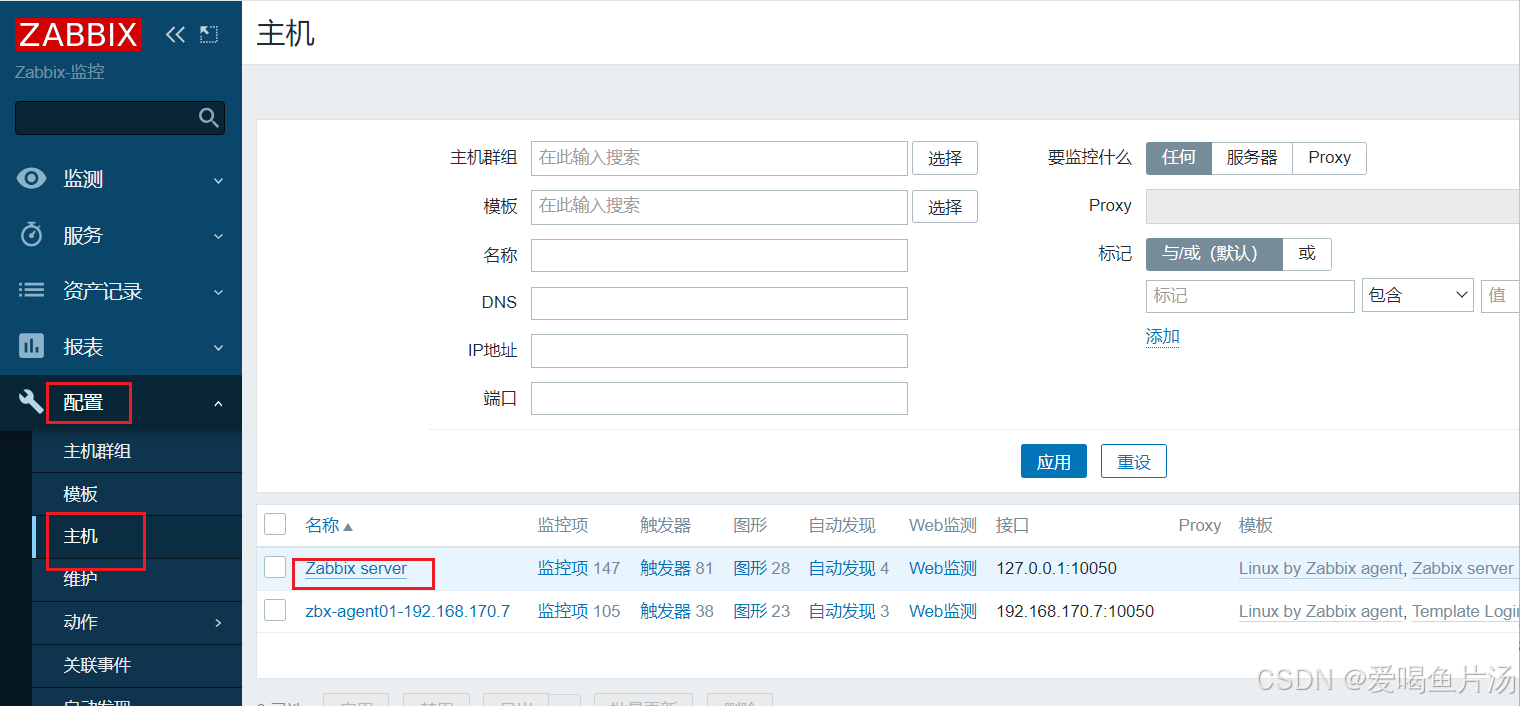Click the sidebar hide toggle icon
Screen dimensions: 1520x706
(x=208, y=35)
